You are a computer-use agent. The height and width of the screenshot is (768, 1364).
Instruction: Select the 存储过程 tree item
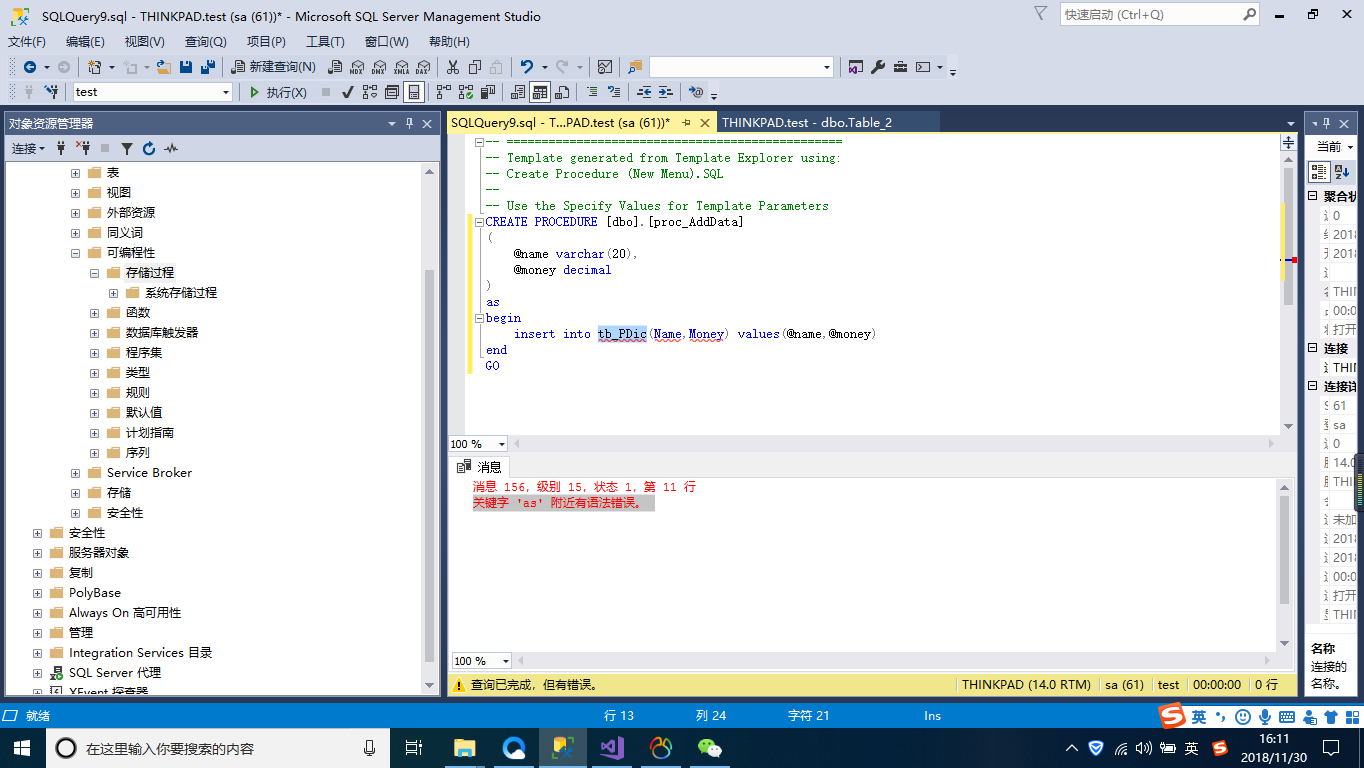coord(150,273)
